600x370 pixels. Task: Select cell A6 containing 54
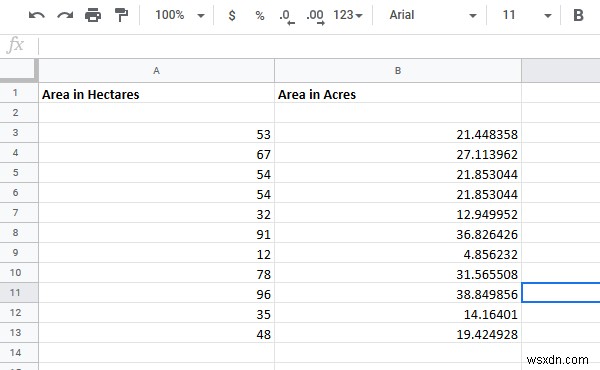click(x=157, y=192)
